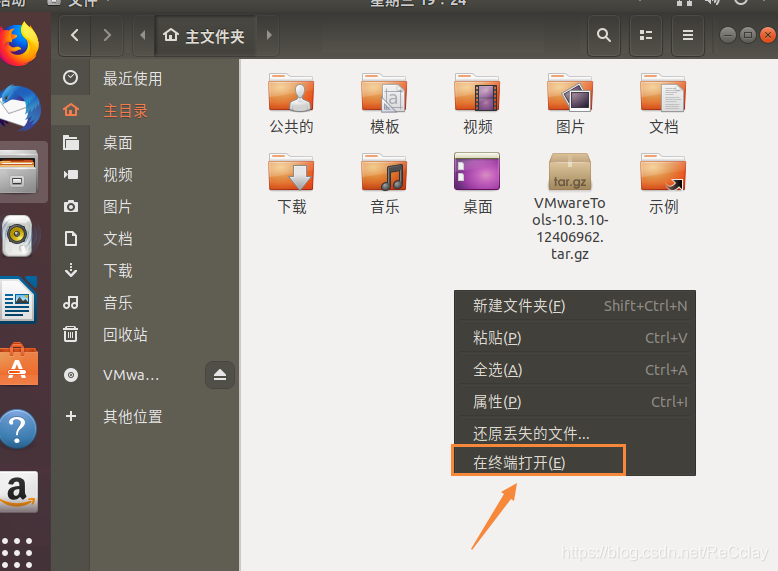
Task: Click the recent clock icon in sidebar
Action: pos(70,77)
